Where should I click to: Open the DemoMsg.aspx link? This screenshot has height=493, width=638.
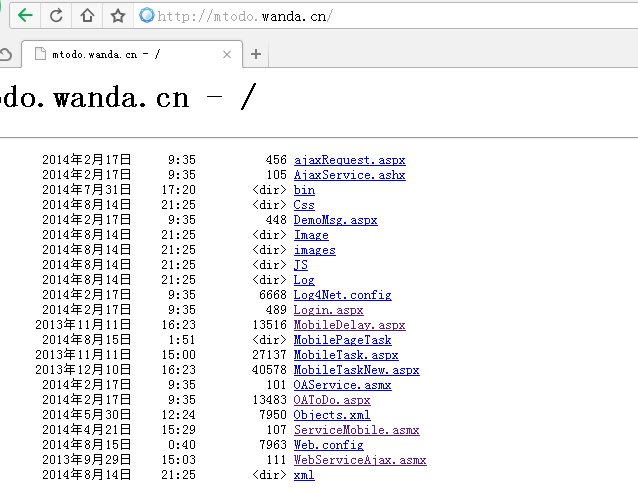point(336,220)
